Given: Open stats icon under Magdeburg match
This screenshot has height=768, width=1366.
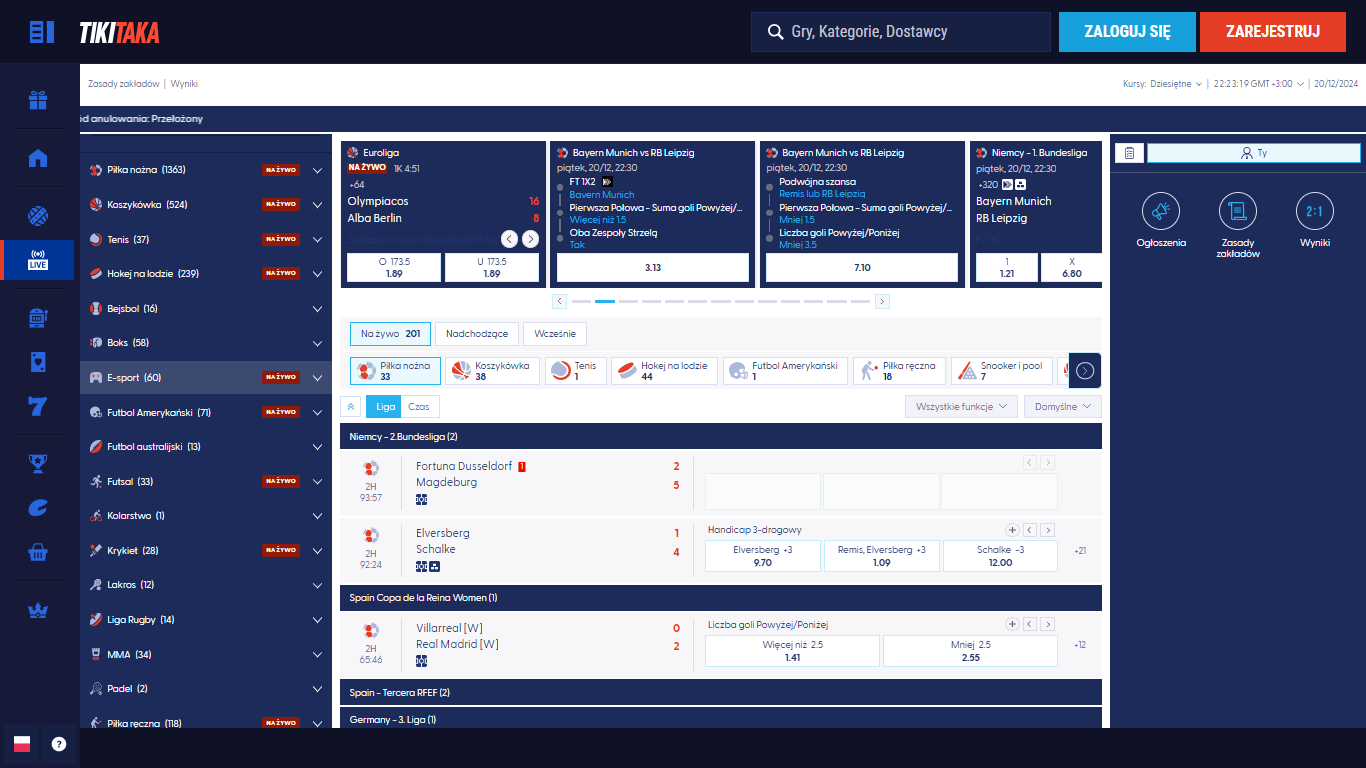Looking at the screenshot, I should [421, 499].
